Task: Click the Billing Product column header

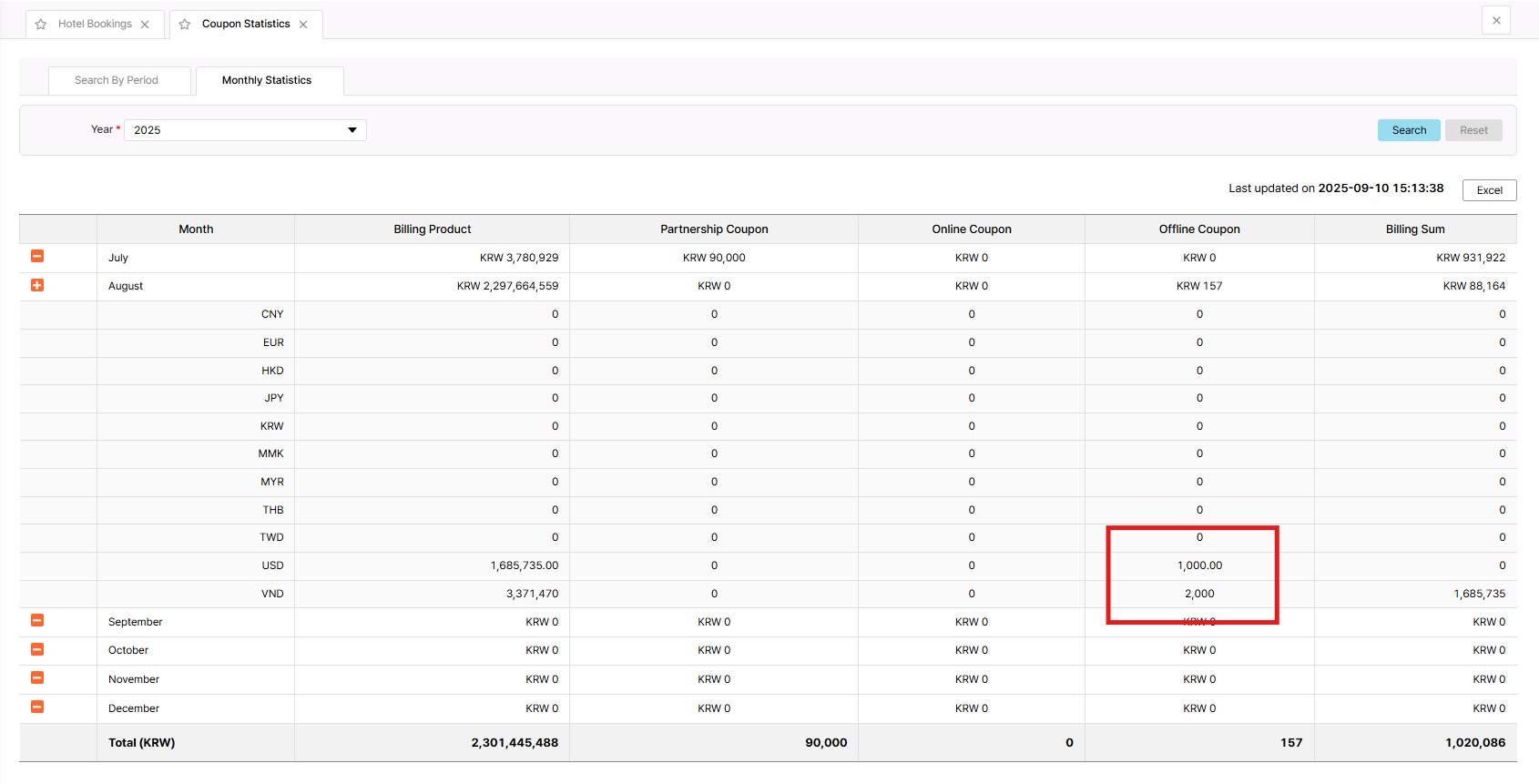Action: pyautogui.click(x=433, y=229)
